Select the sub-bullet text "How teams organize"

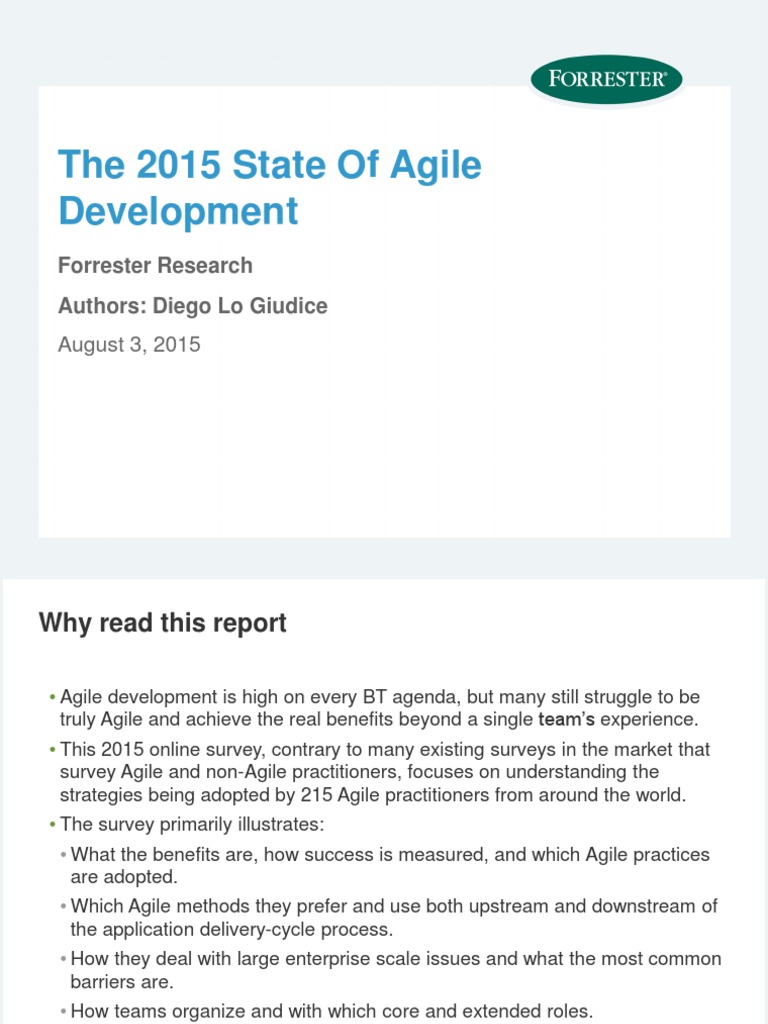[x=332, y=1011]
